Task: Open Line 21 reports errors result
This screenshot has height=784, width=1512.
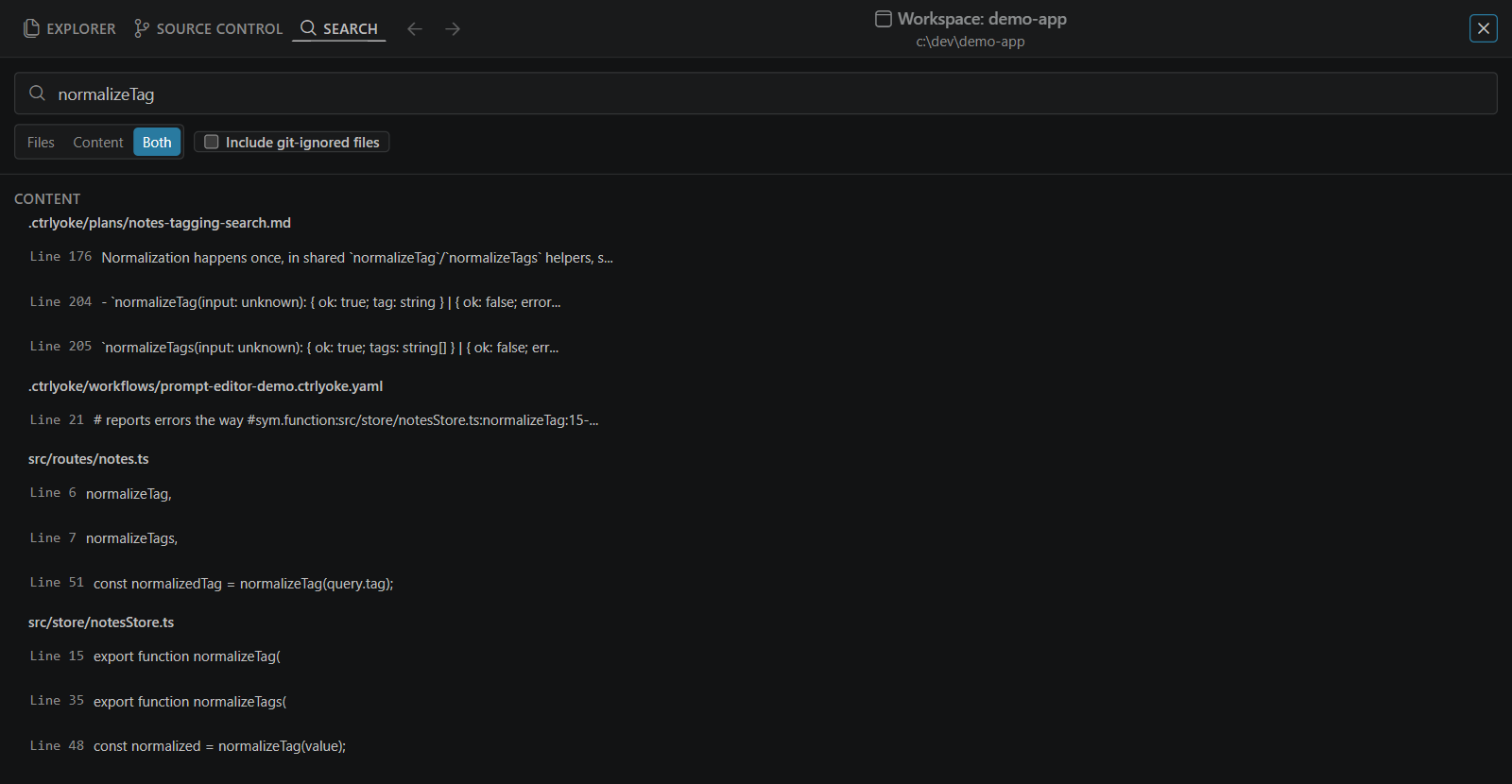Action: pos(314,420)
